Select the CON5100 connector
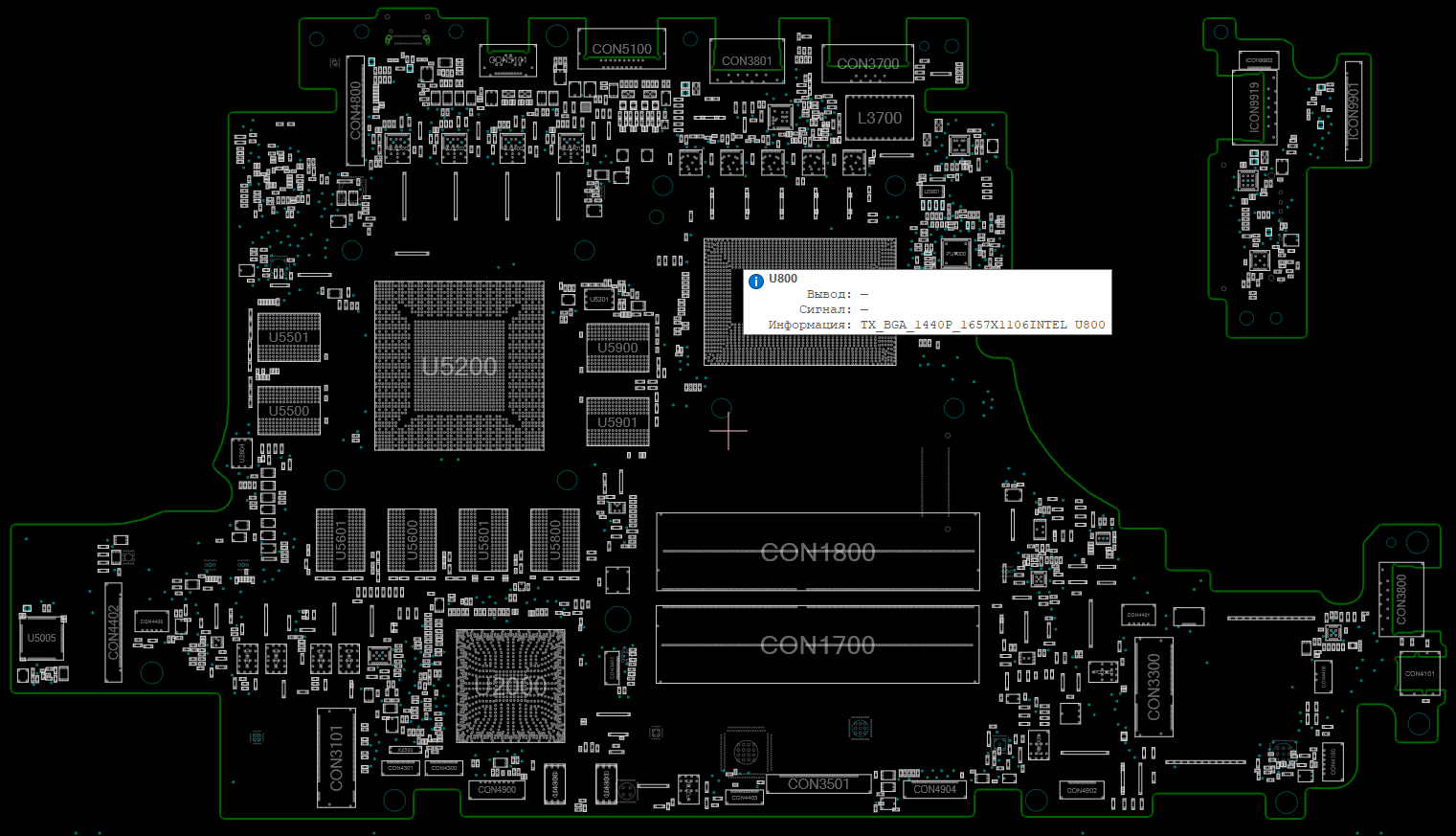The width and height of the screenshot is (1456, 836). point(621,49)
